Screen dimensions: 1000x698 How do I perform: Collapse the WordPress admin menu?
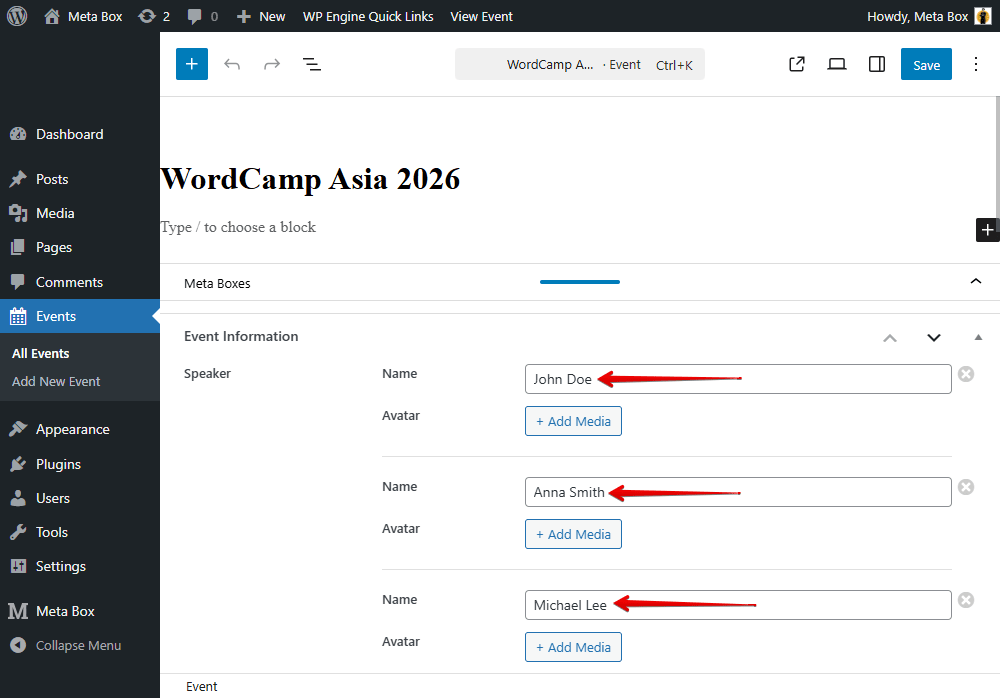[78, 645]
